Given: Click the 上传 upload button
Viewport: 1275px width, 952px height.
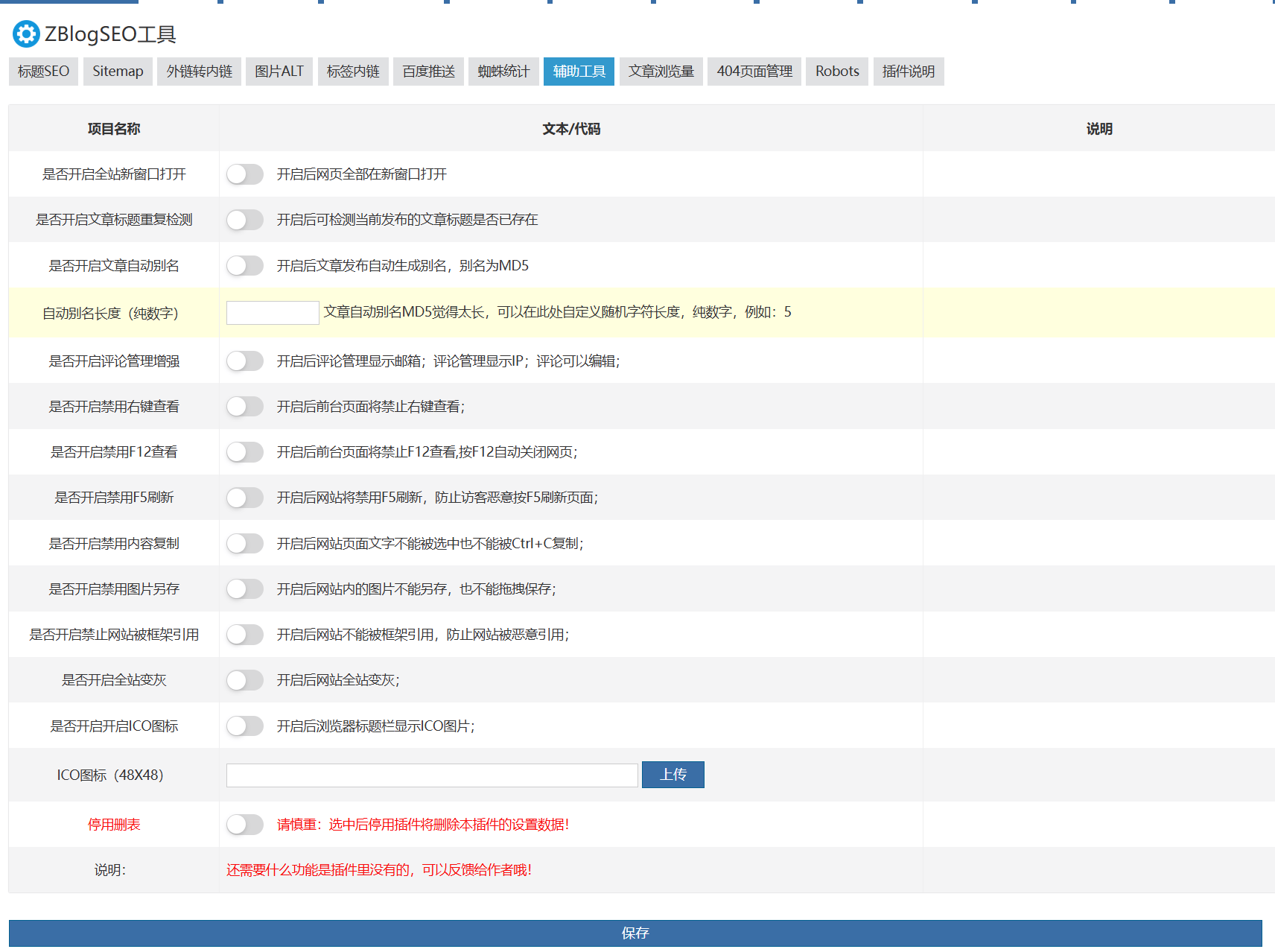Looking at the screenshot, I should (x=673, y=775).
